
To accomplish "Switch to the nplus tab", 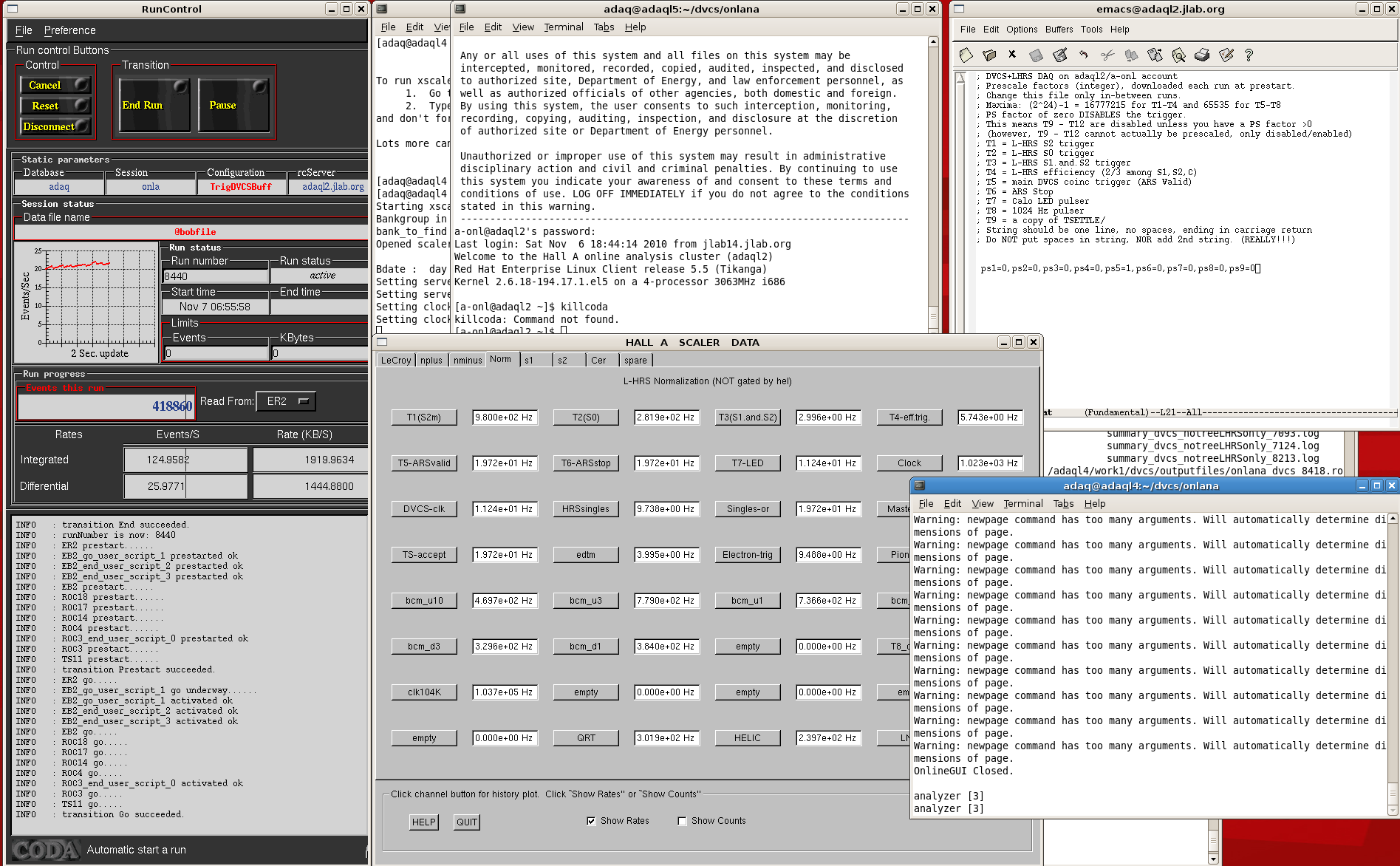I will click(431, 361).
